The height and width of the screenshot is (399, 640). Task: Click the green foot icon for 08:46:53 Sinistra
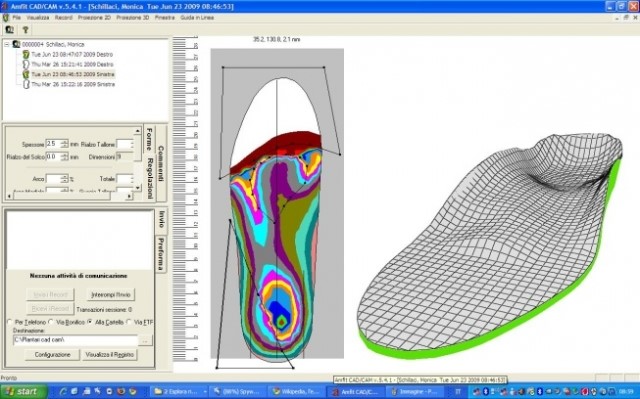click(26, 74)
